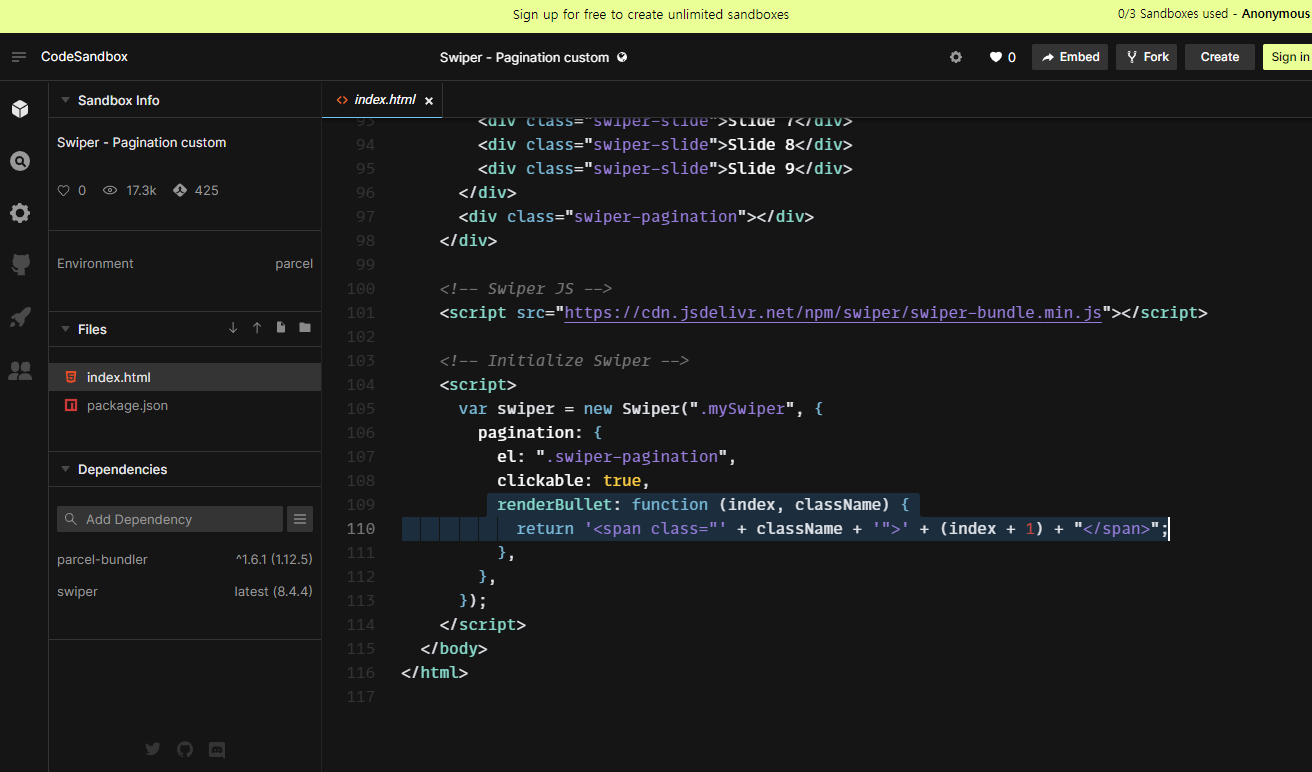Click the CodeSandbox logo text
The height and width of the screenshot is (772, 1312).
click(84, 57)
